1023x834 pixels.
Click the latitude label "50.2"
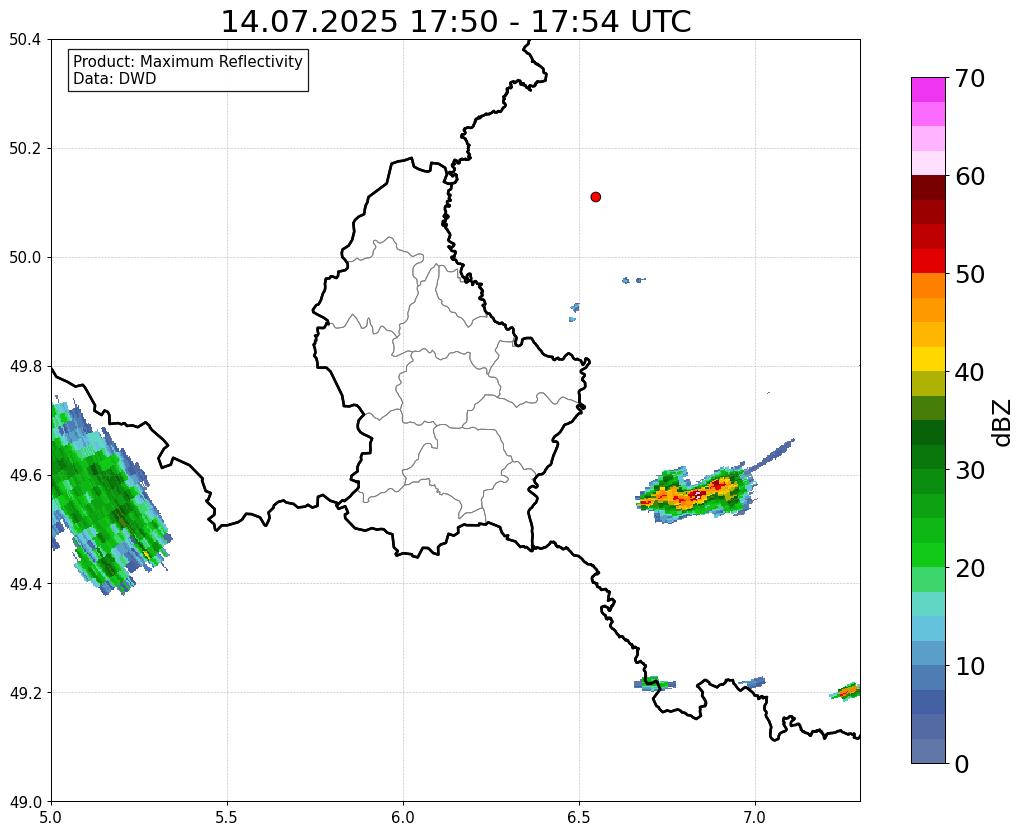coord(25,149)
